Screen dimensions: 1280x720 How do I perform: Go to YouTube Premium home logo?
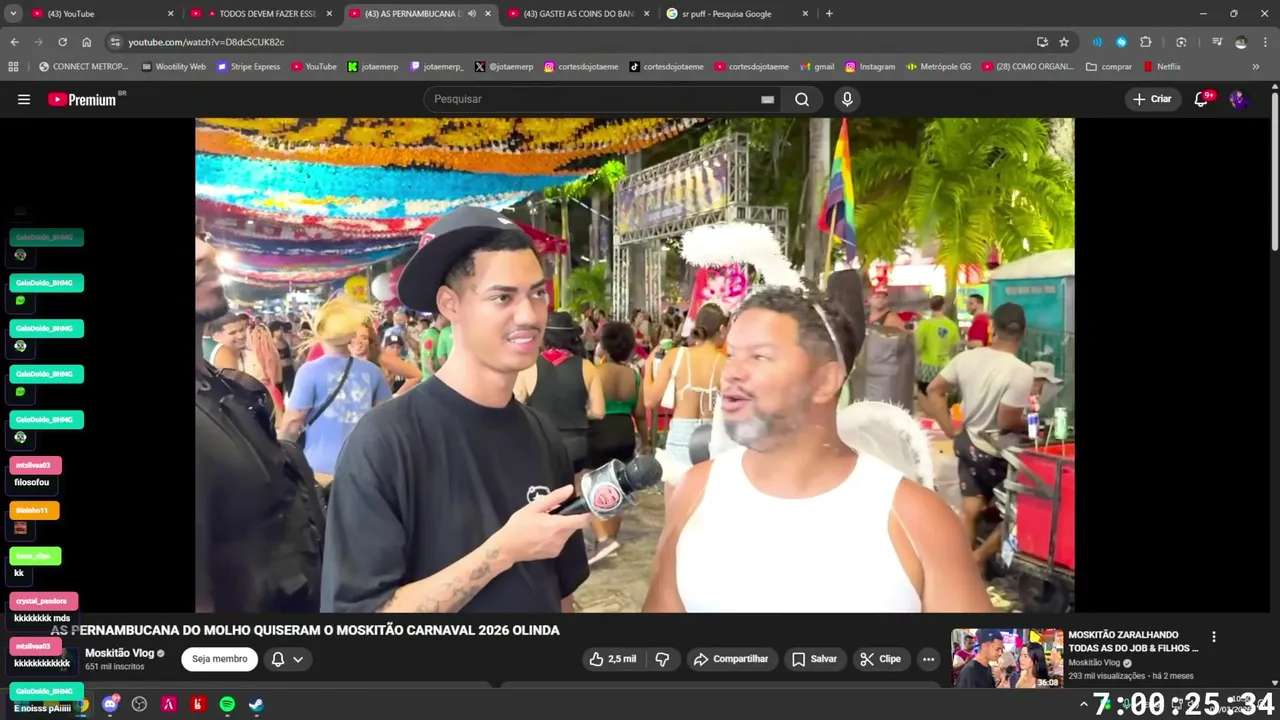click(82, 99)
